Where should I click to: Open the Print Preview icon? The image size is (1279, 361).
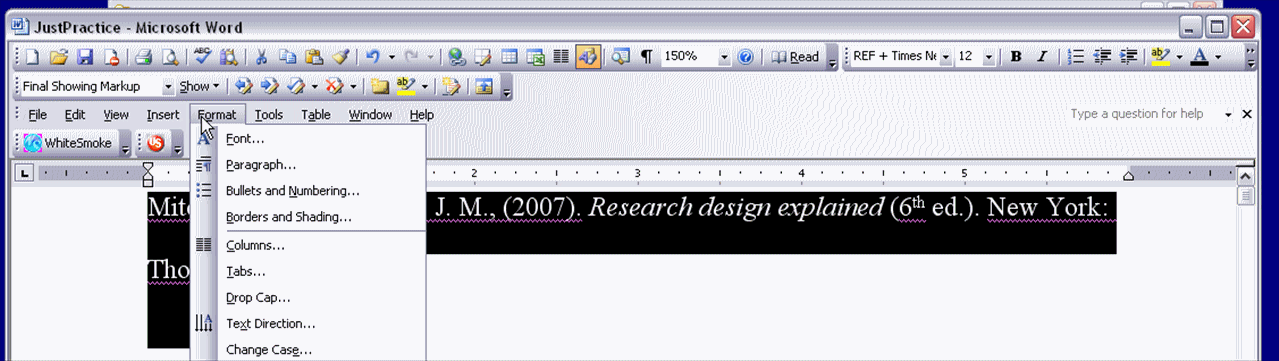(170, 57)
